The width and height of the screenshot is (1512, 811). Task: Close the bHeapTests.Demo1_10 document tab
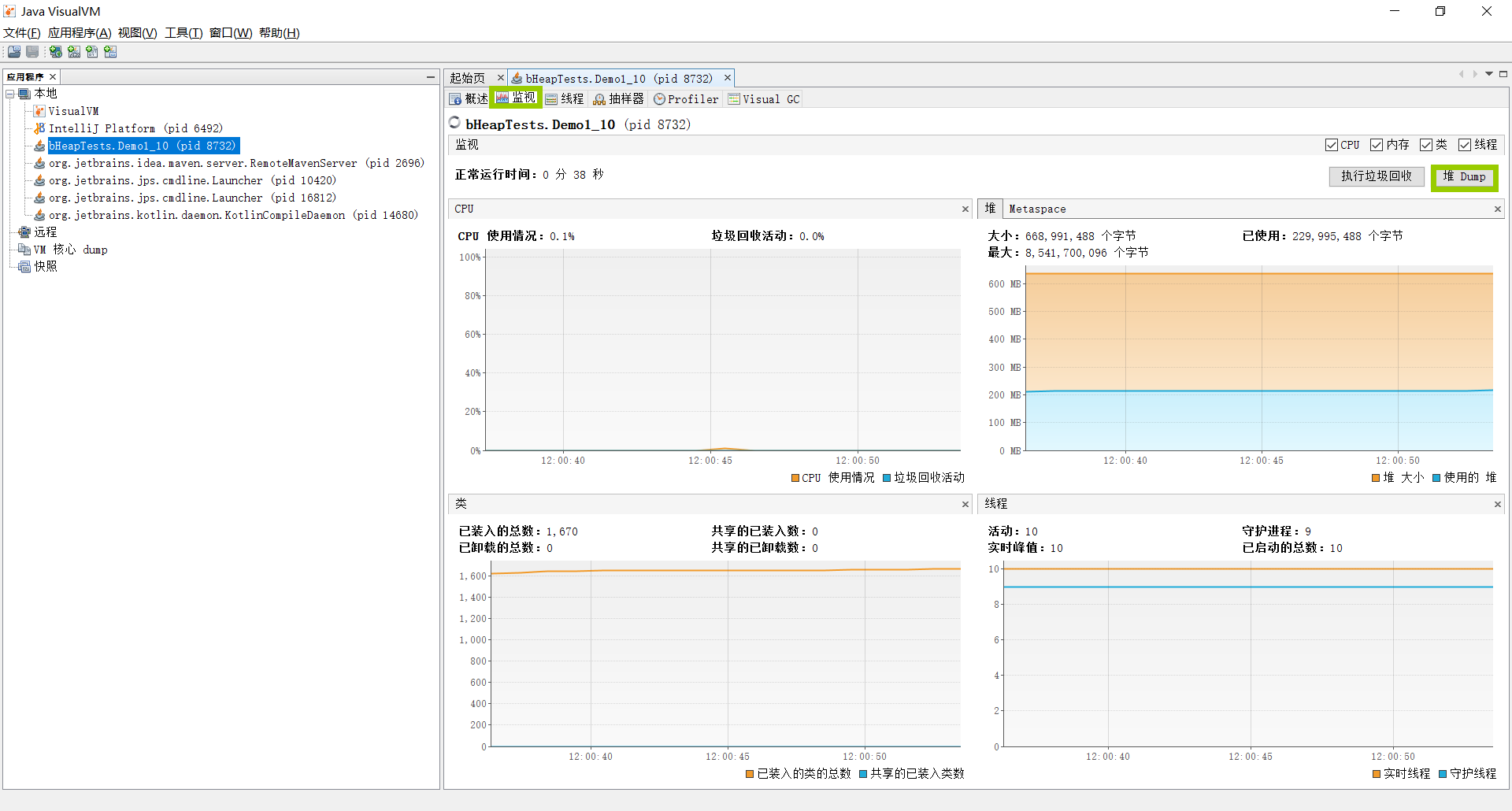pyautogui.click(x=728, y=78)
